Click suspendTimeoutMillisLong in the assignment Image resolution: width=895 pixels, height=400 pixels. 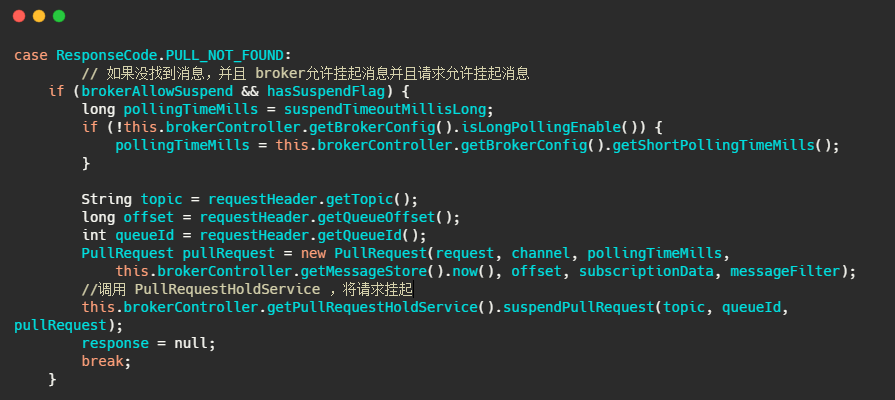click(389, 109)
